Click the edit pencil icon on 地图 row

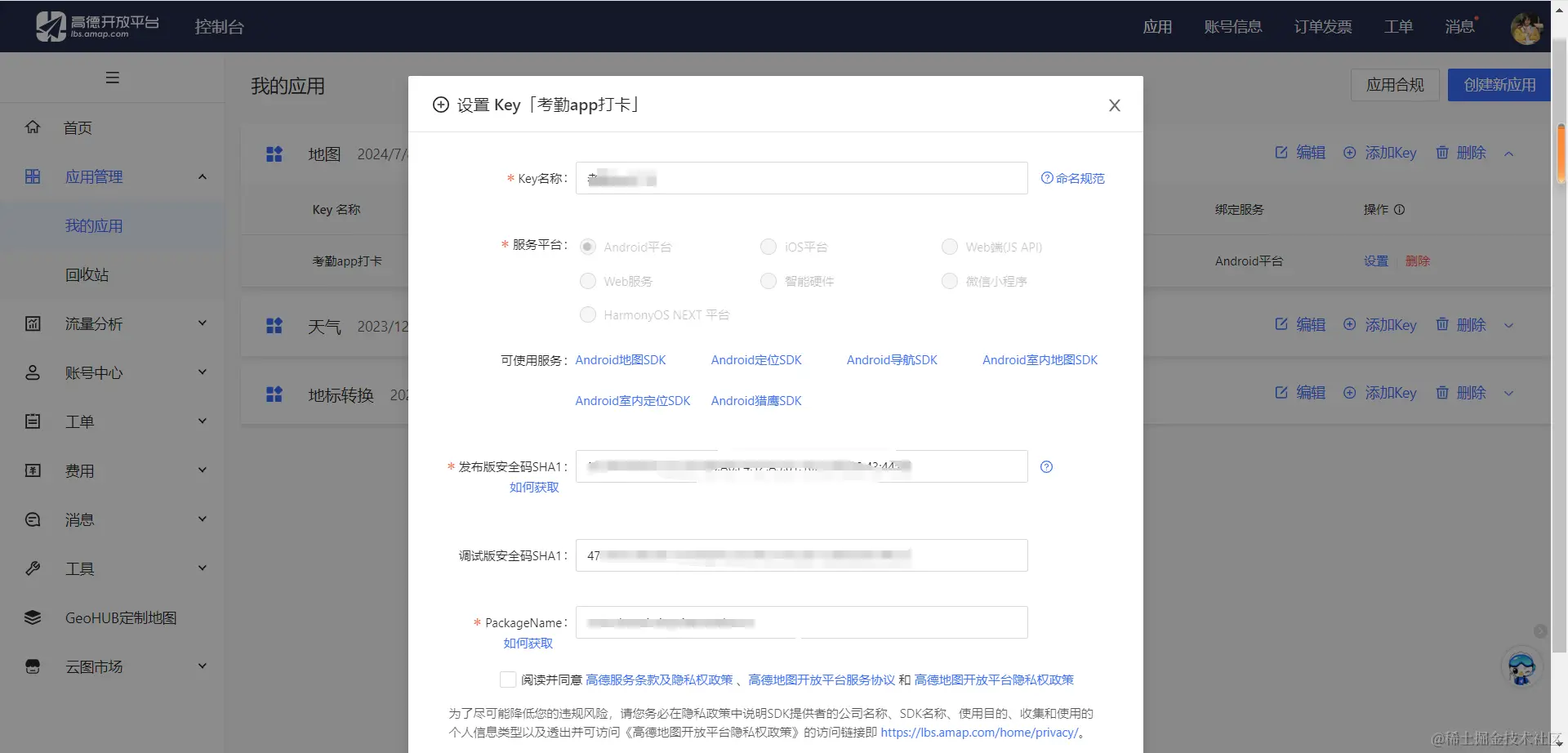click(x=1282, y=153)
